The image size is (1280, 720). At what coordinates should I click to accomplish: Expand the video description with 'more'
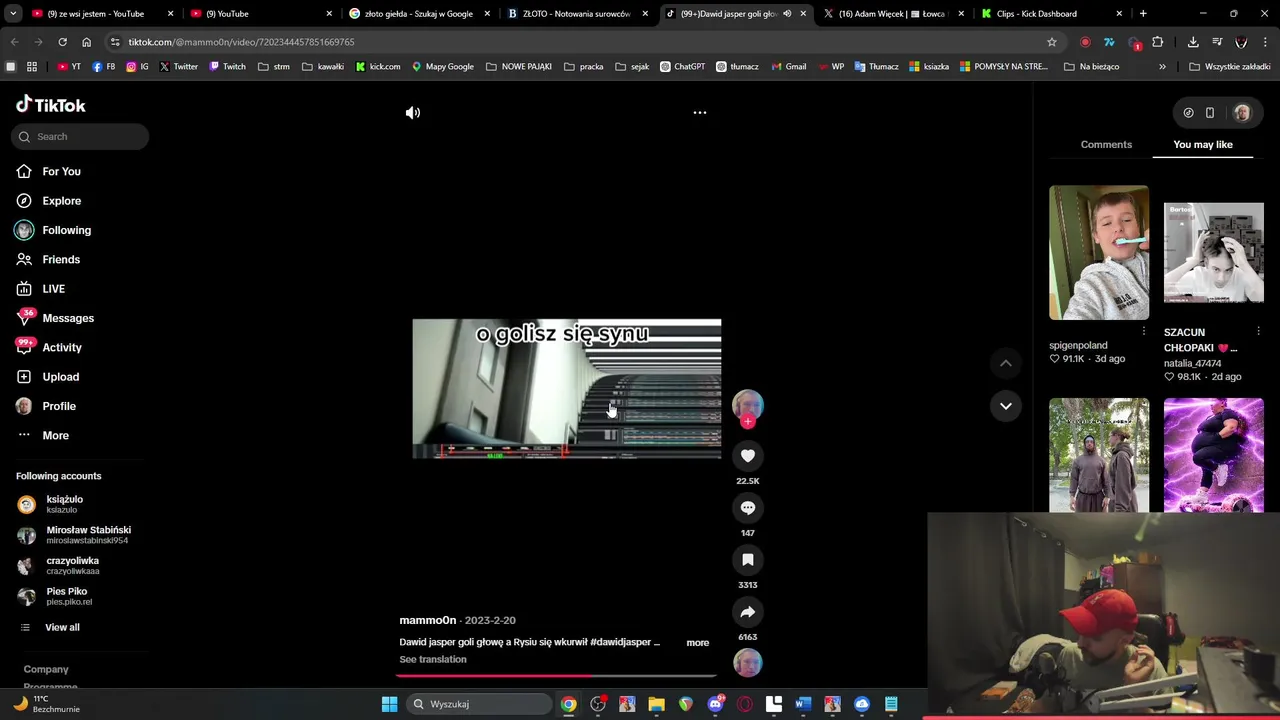point(698,643)
